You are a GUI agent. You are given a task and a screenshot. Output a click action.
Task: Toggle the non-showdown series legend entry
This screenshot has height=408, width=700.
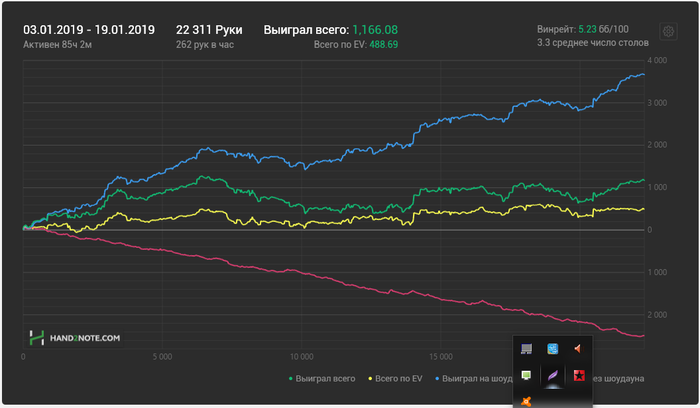click(x=618, y=379)
